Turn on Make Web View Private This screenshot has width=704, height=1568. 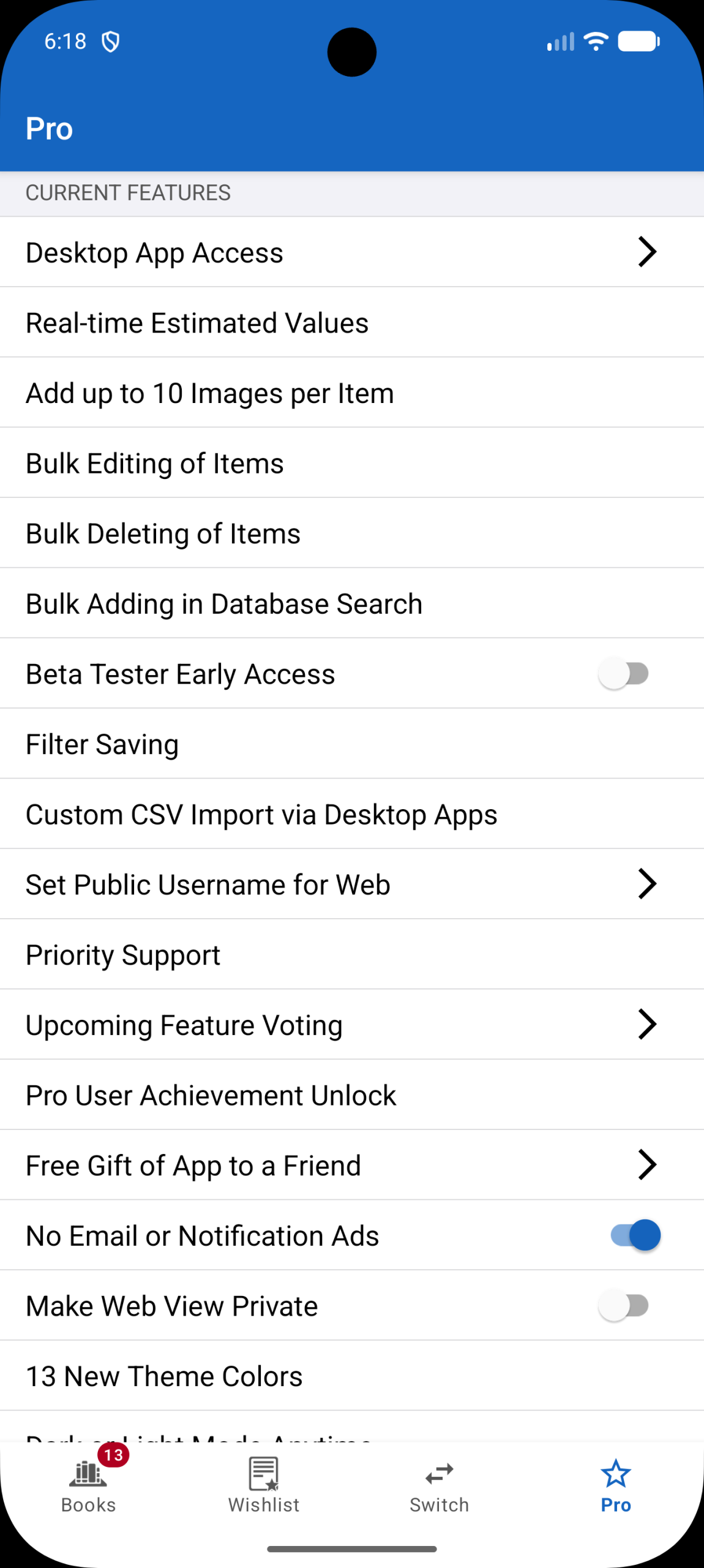click(x=624, y=1305)
